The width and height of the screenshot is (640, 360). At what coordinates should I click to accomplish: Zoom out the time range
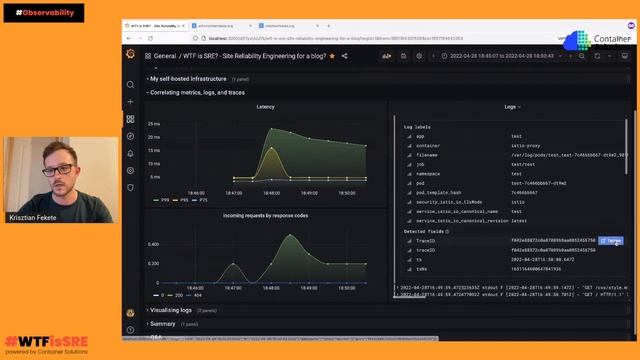tap(582, 56)
